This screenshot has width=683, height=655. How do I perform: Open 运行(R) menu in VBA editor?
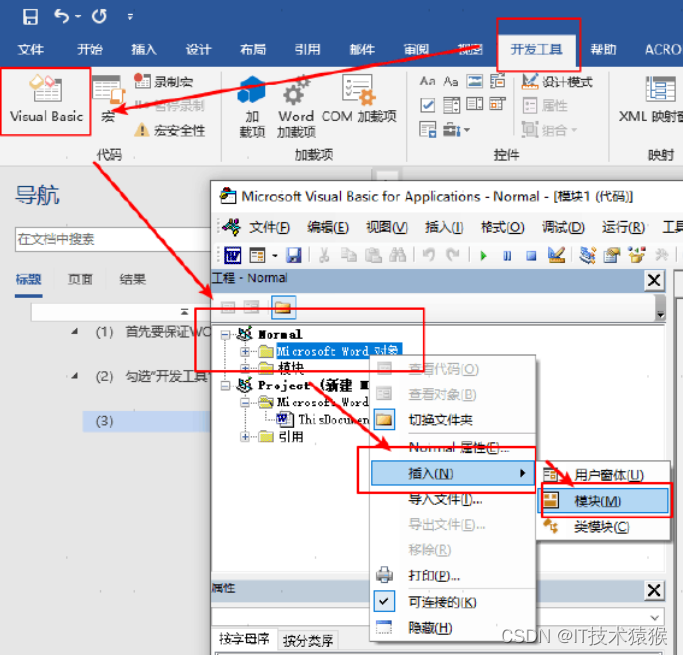[623, 227]
